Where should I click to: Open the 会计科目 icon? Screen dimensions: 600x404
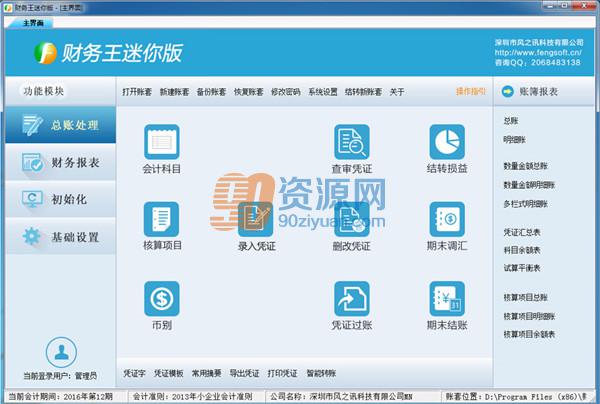pyautogui.click(x=161, y=142)
